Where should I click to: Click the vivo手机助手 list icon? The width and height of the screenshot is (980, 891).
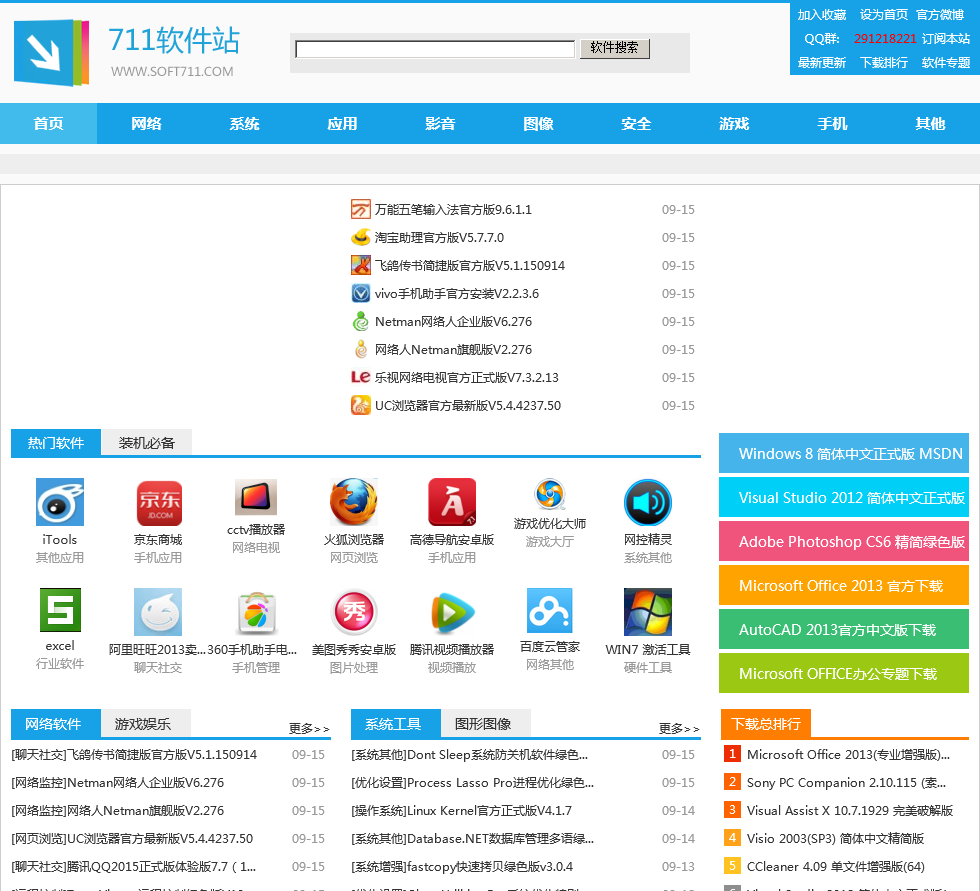coord(361,293)
